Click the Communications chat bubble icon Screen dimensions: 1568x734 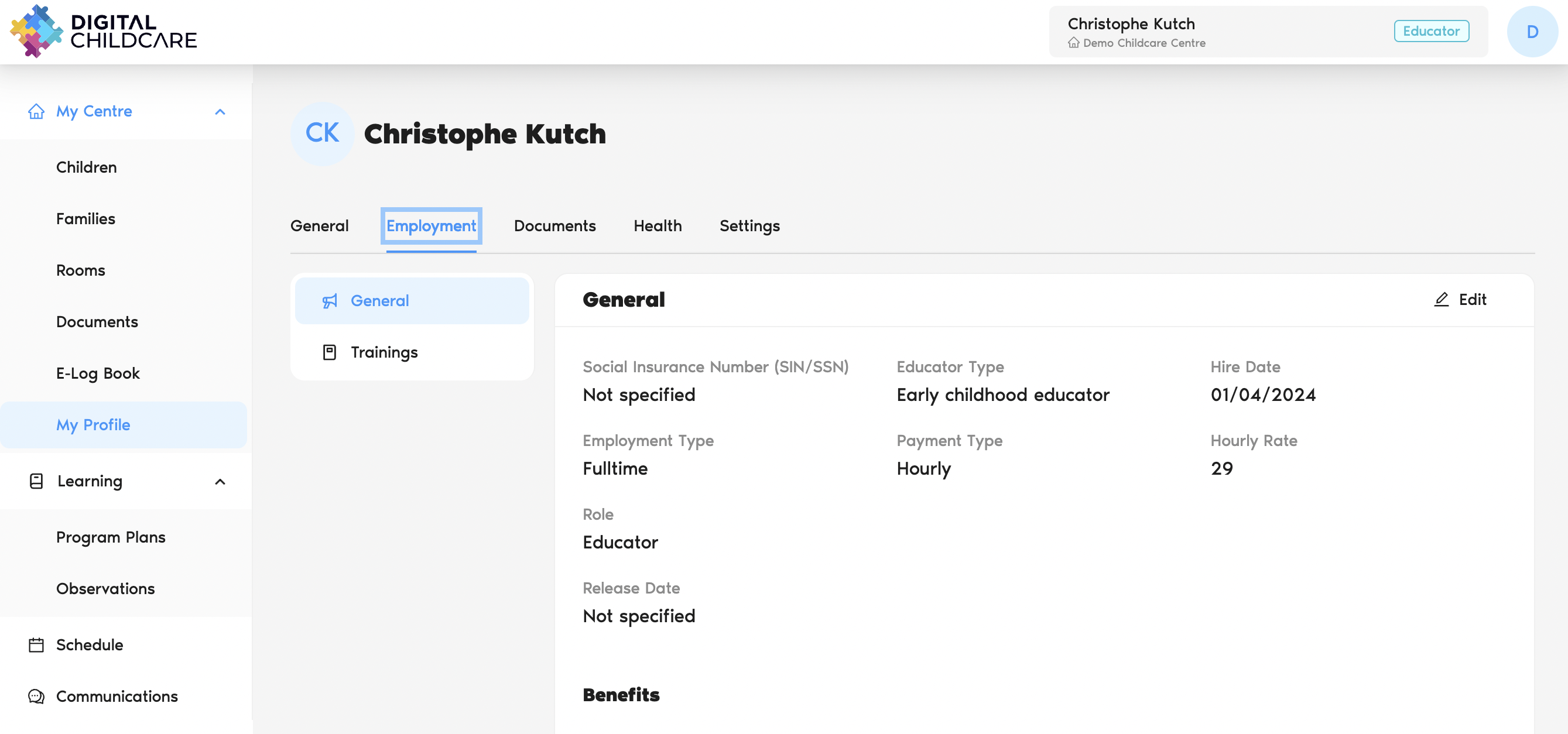click(36, 697)
